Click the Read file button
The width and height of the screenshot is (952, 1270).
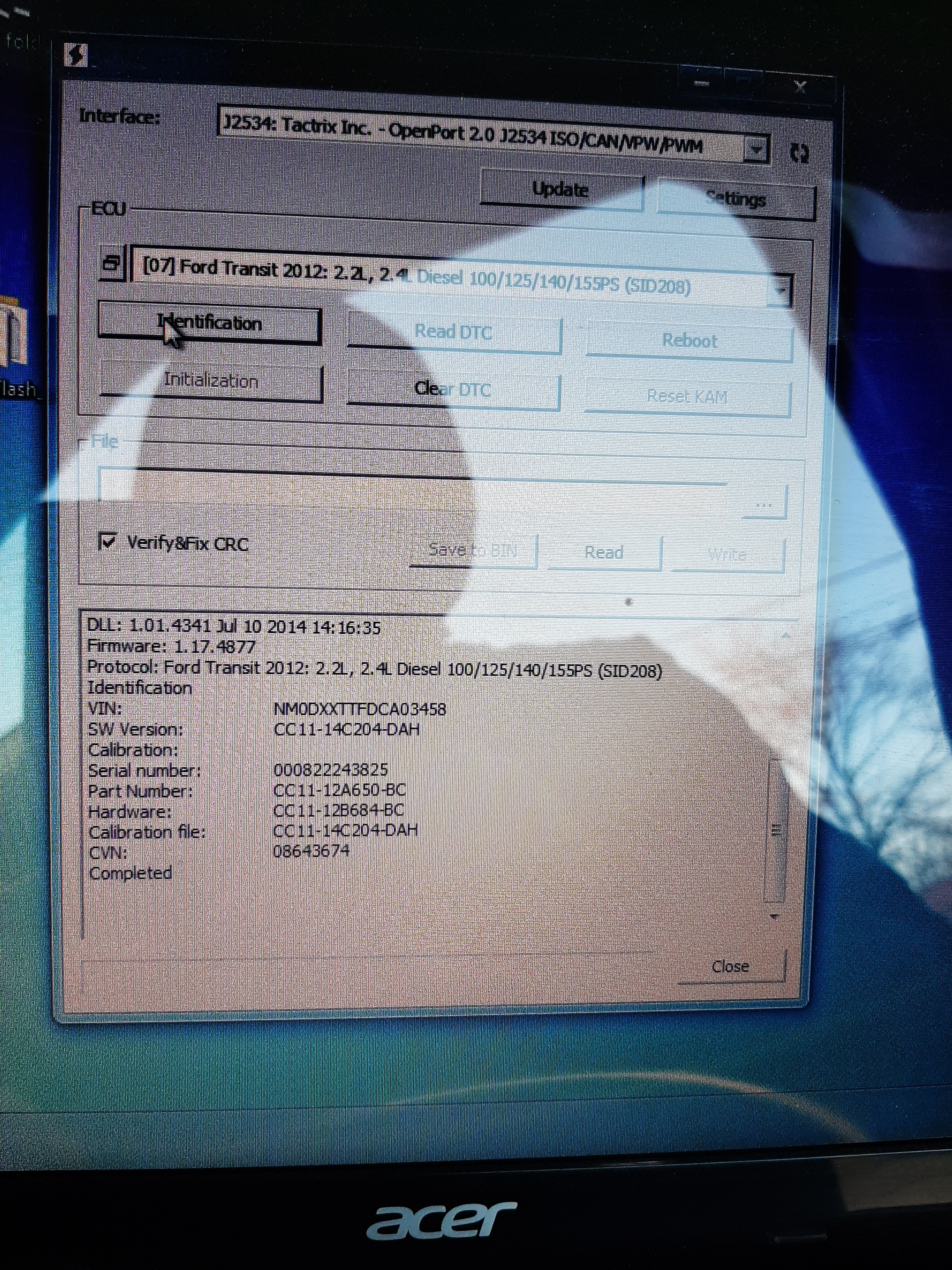click(604, 553)
